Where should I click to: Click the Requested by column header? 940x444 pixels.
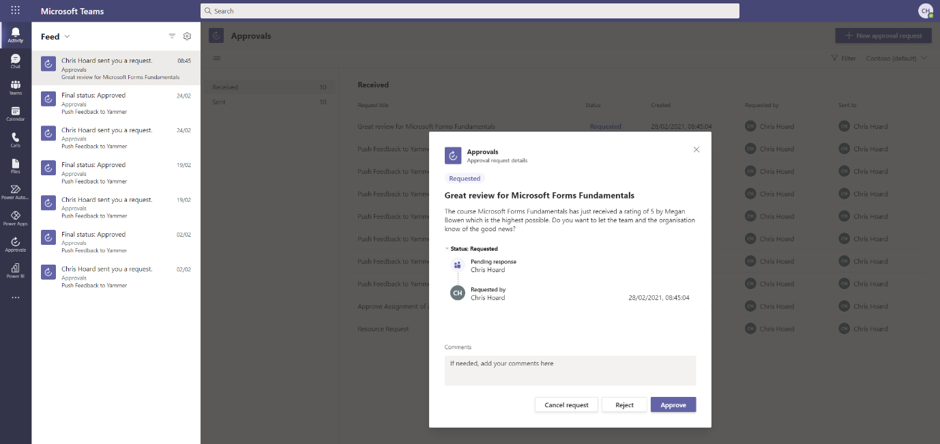coord(761,105)
